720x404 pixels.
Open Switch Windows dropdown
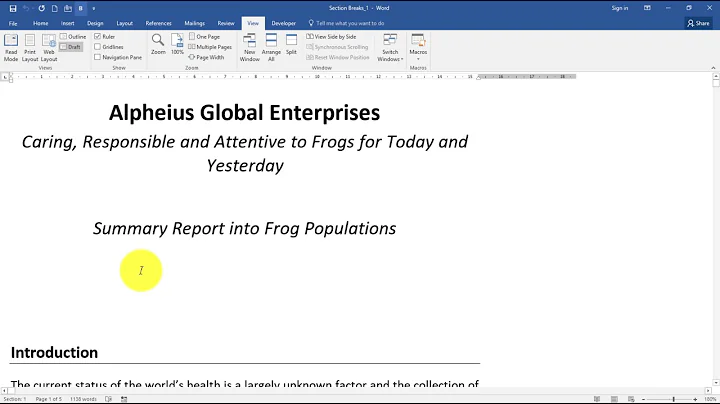pyautogui.click(x=390, y=47)
